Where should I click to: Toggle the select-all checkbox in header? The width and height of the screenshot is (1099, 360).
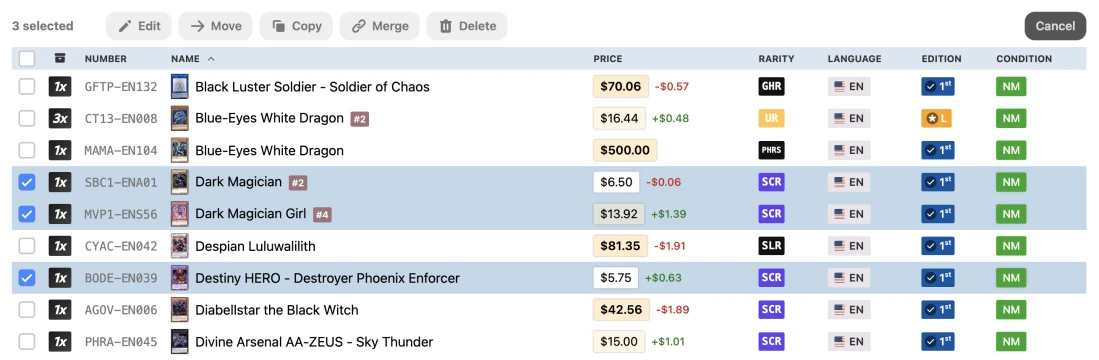point(27,59)
